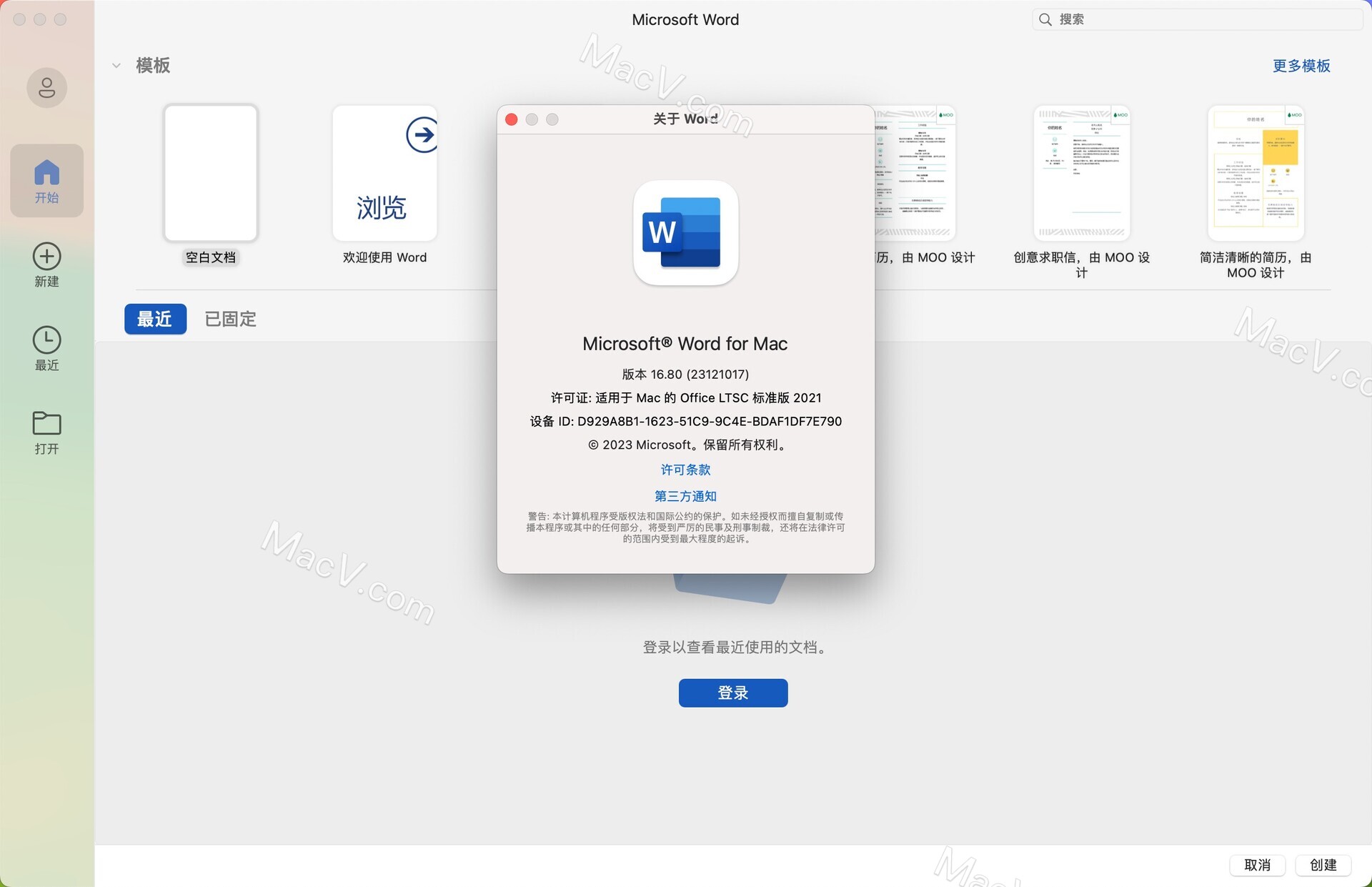The image size is (1372, 887).
Task: Click the arrow icon on 欢迎使用 Word template
Action: (422, 134)
